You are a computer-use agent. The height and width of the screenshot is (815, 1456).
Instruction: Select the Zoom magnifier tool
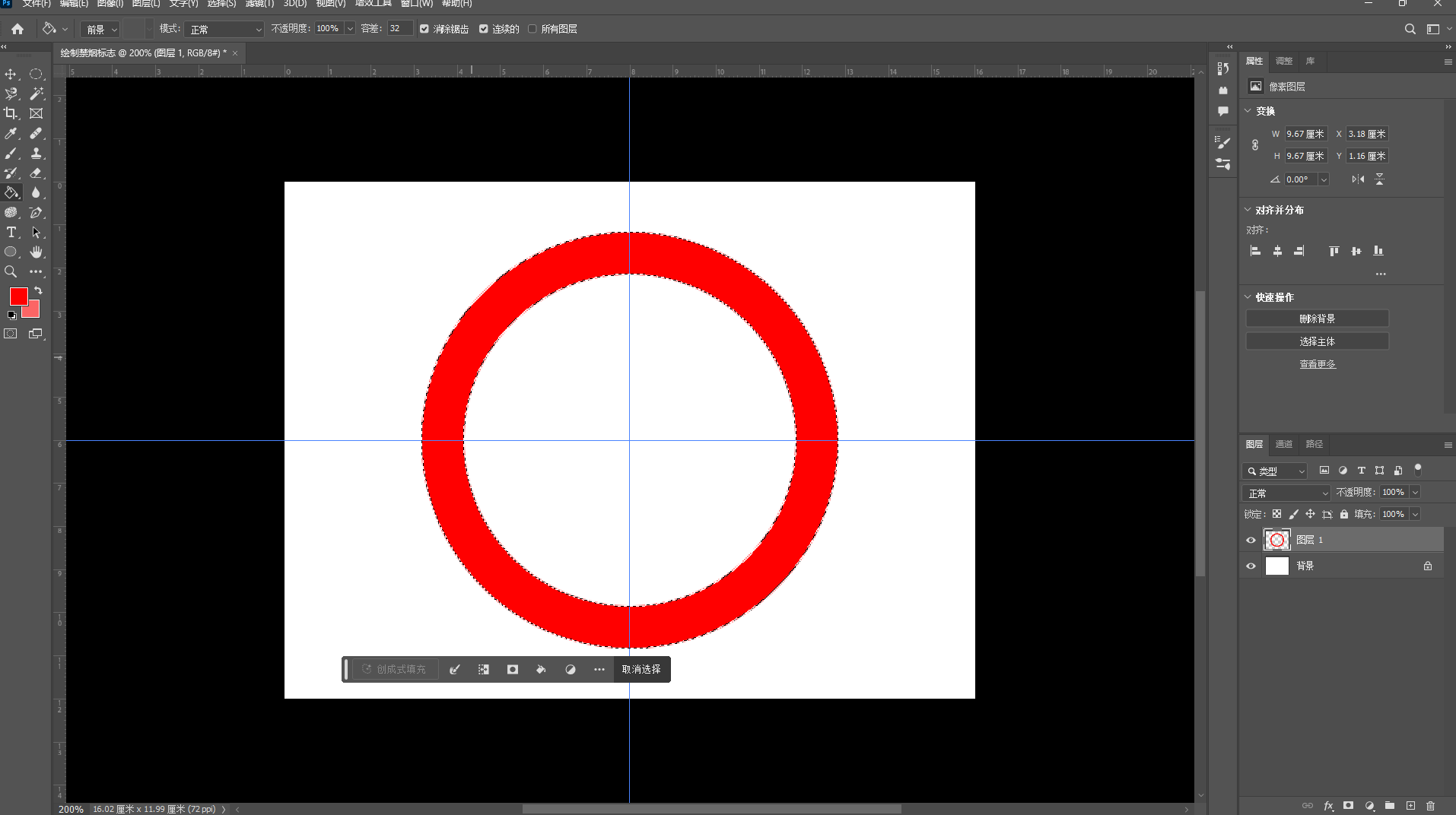click(11, 271)
